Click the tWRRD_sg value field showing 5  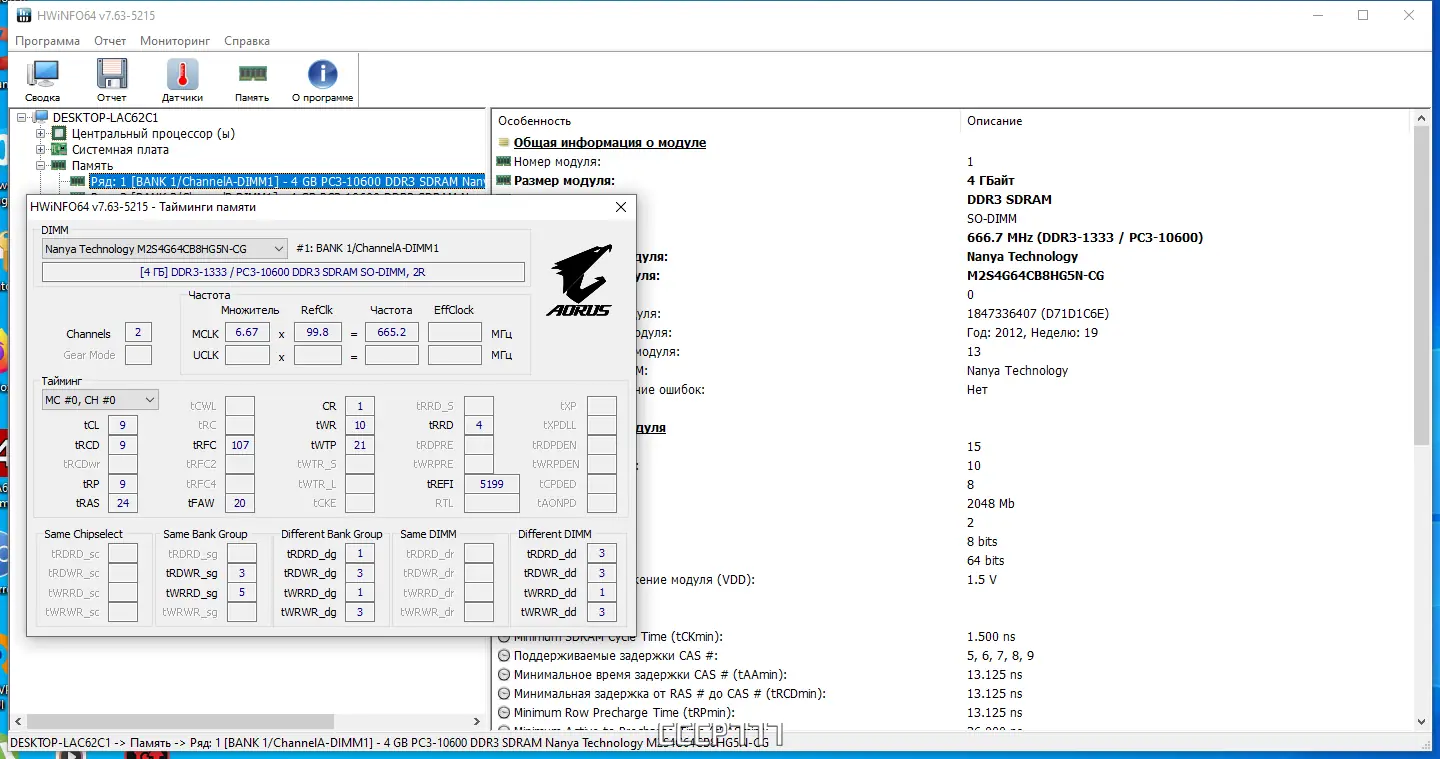[x=241, y=593]
